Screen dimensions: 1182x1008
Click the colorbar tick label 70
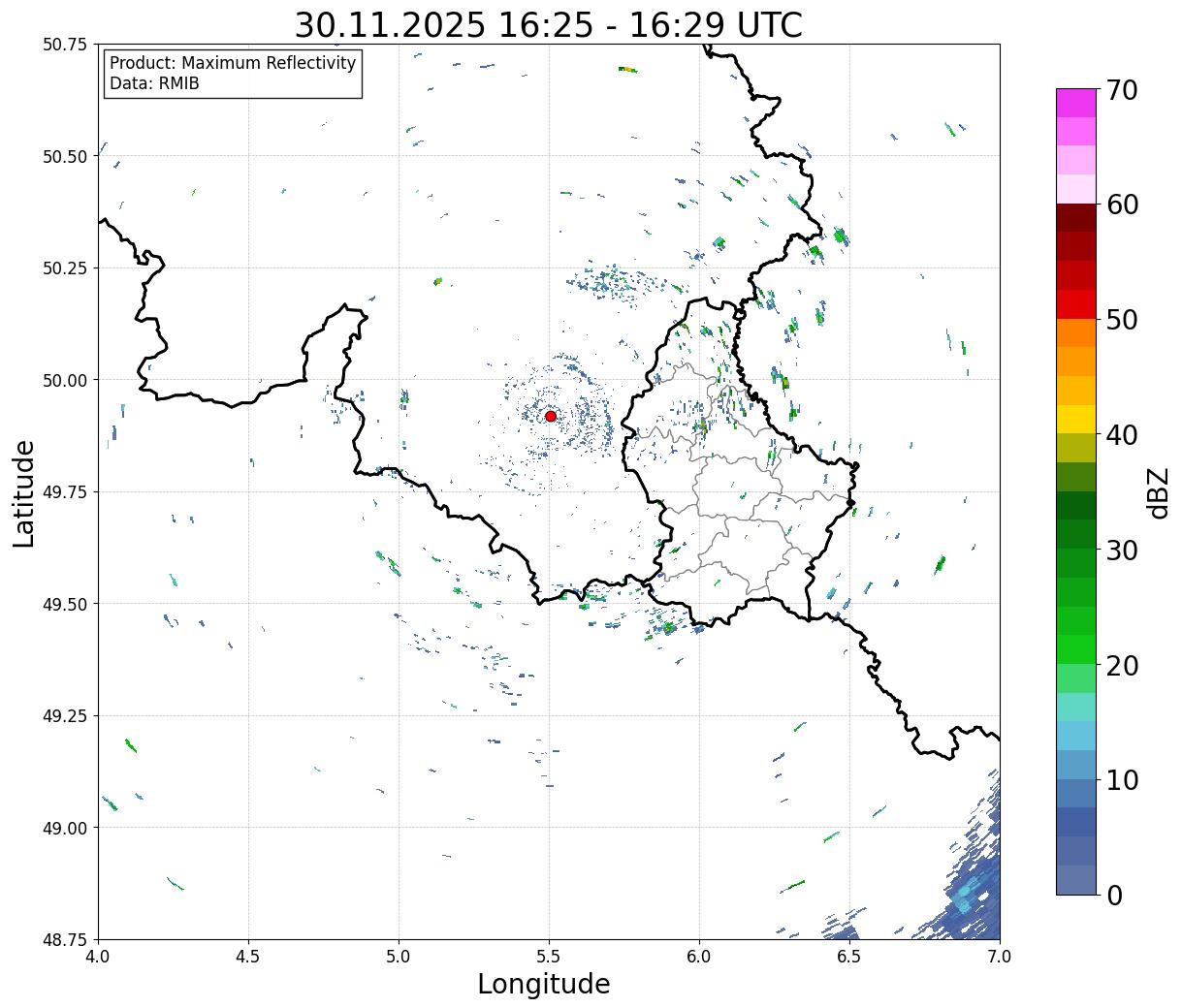tap(1122, 90)
